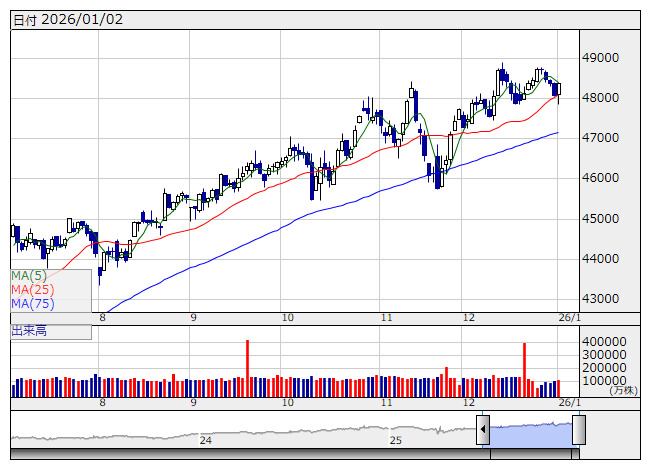Click the left range slider handle
The height and width of the screenshot is (470, 653).
coord(483,430)
